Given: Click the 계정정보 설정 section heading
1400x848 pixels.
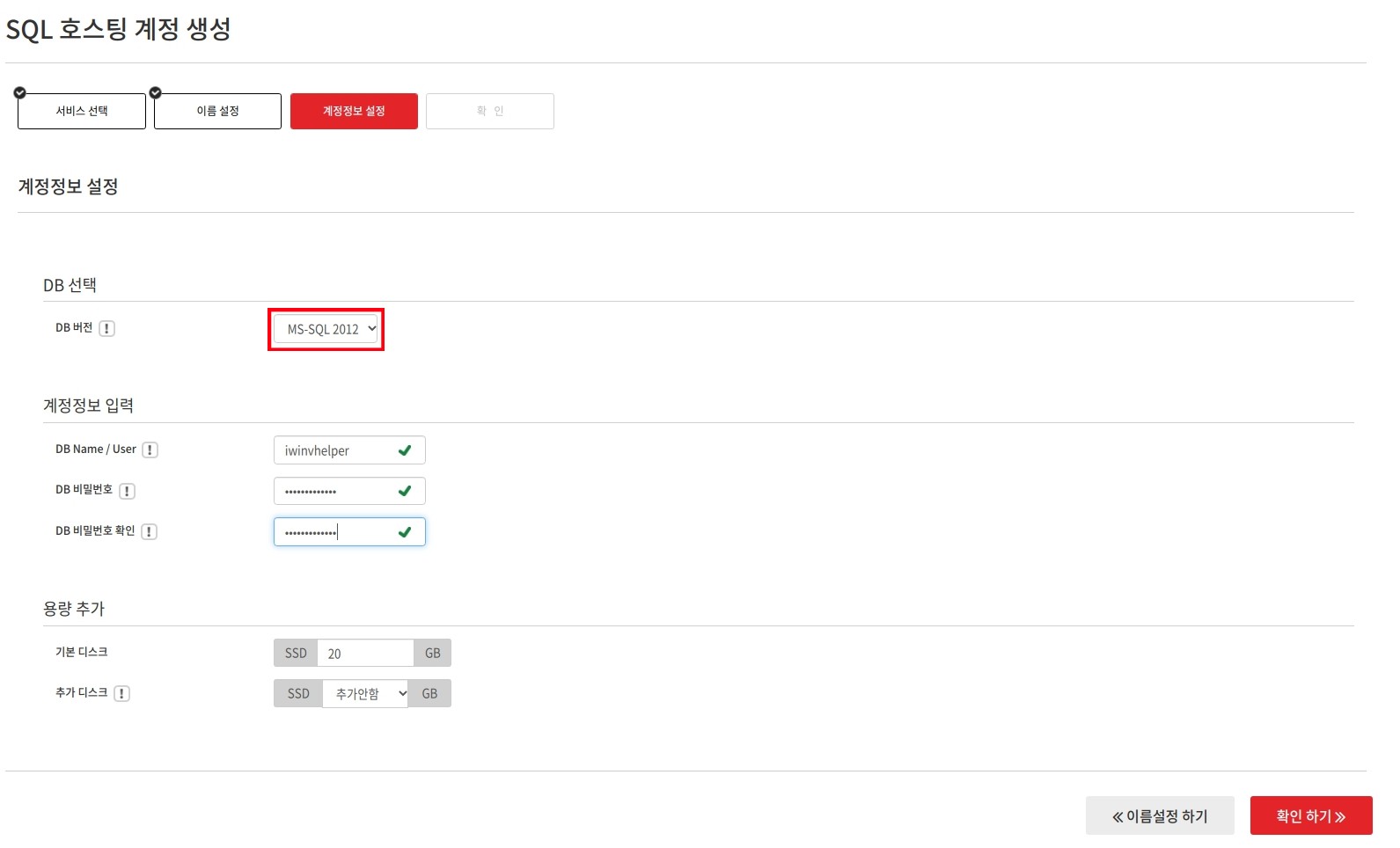Looking at the screenshot, I should pos(68,186).
